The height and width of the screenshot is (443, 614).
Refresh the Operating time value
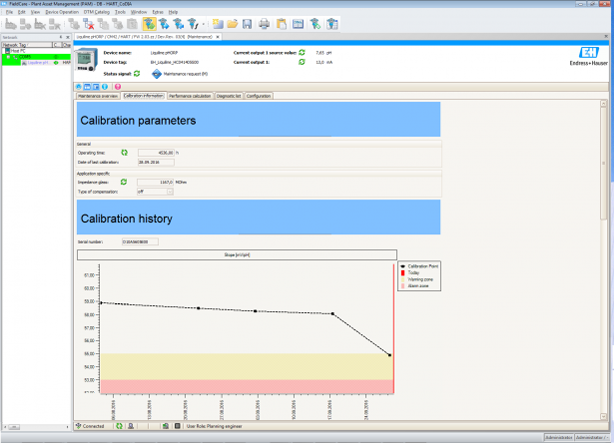(124, 152)
